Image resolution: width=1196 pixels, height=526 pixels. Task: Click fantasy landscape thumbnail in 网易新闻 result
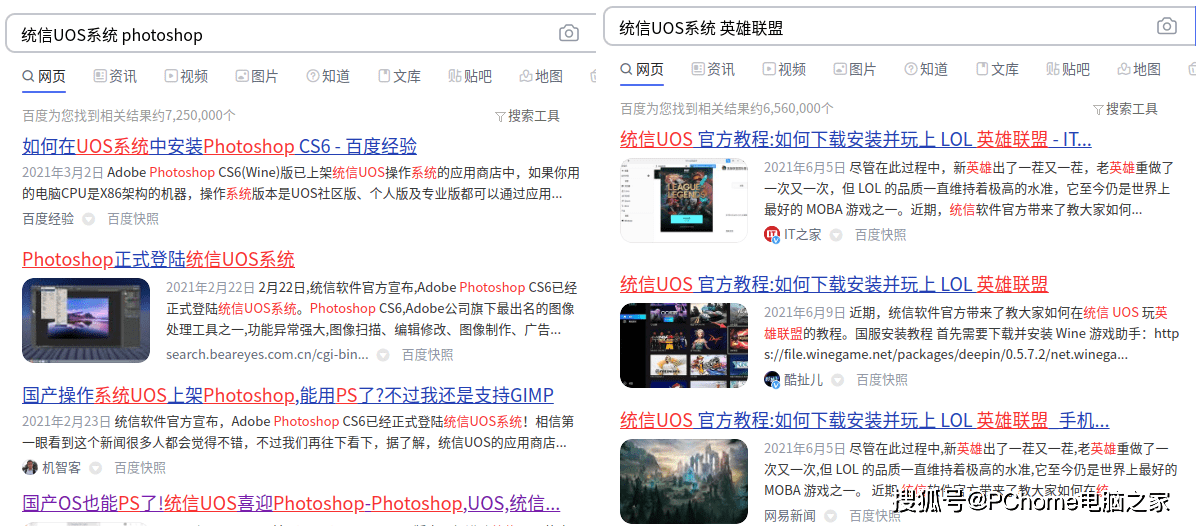coord(684,481)
